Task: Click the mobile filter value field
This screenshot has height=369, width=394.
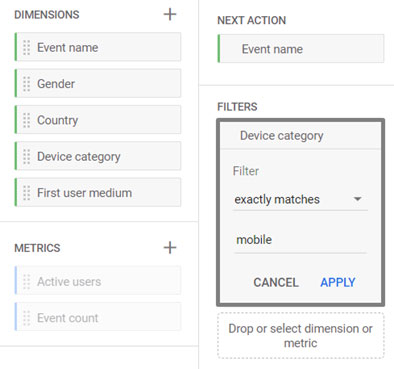Action: (x=300, y=240)
